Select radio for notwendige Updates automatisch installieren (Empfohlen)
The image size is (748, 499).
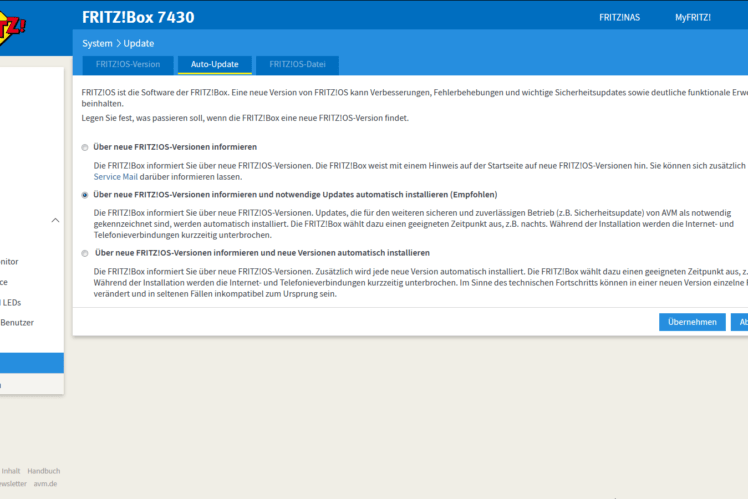(x=85, y=195)
